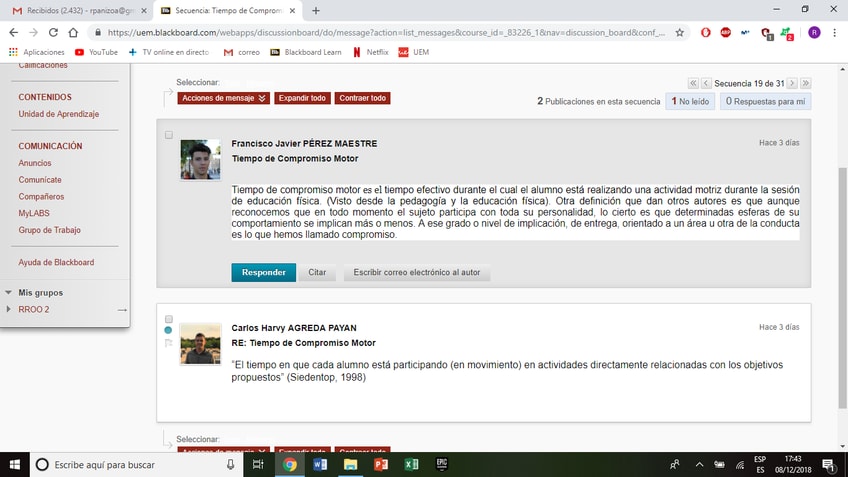This screenshot has height=477, width=848.
Task: Bookmark this page with the star icon
Action: coord(680,32)
